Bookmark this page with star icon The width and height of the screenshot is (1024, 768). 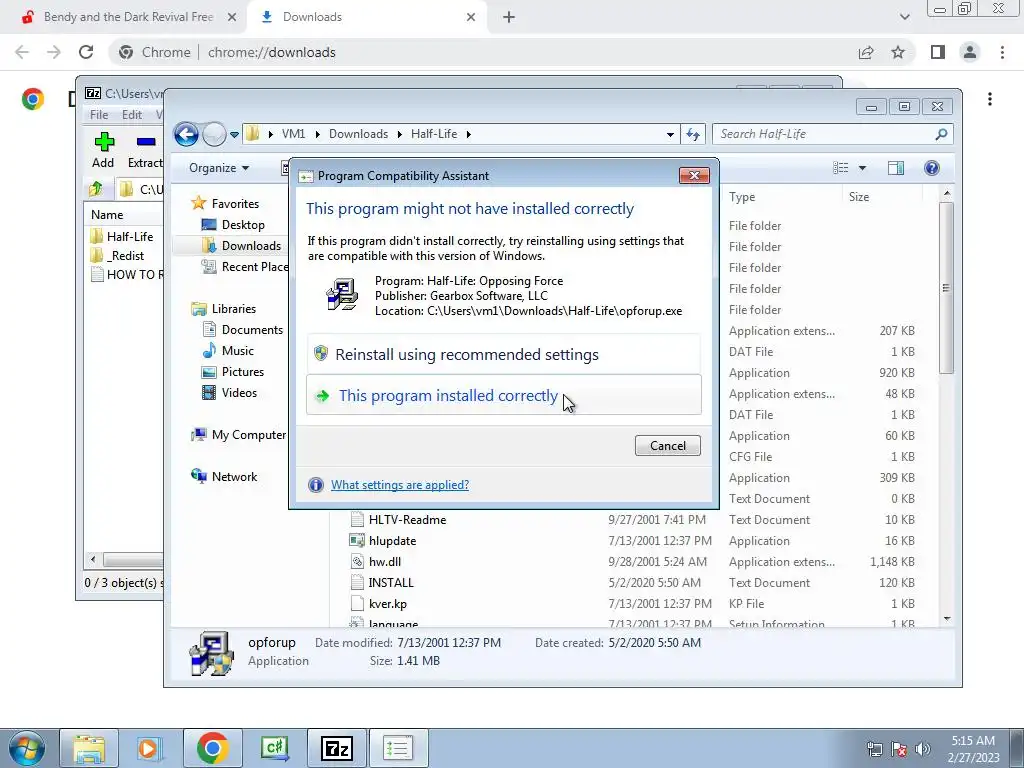tap(898, 52)
